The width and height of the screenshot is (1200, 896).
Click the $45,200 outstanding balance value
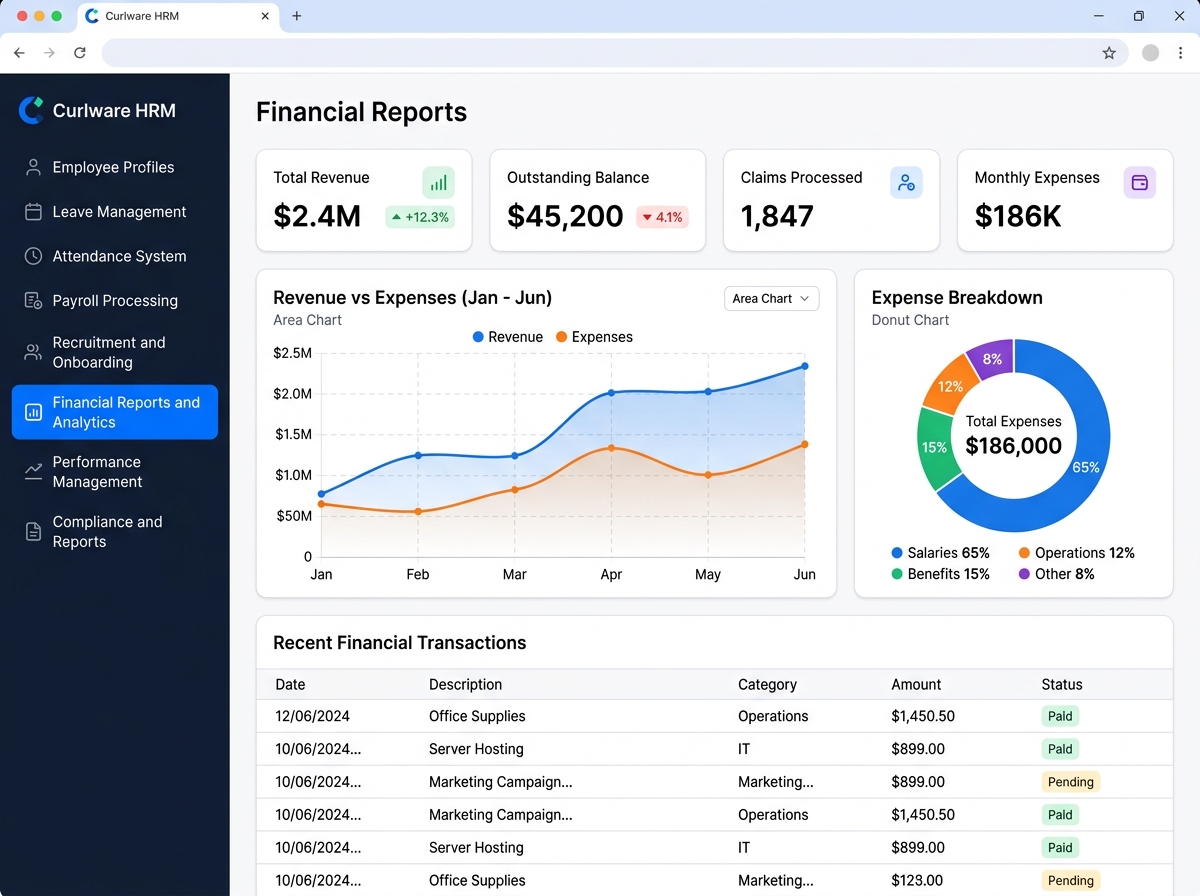coord(565,216)
